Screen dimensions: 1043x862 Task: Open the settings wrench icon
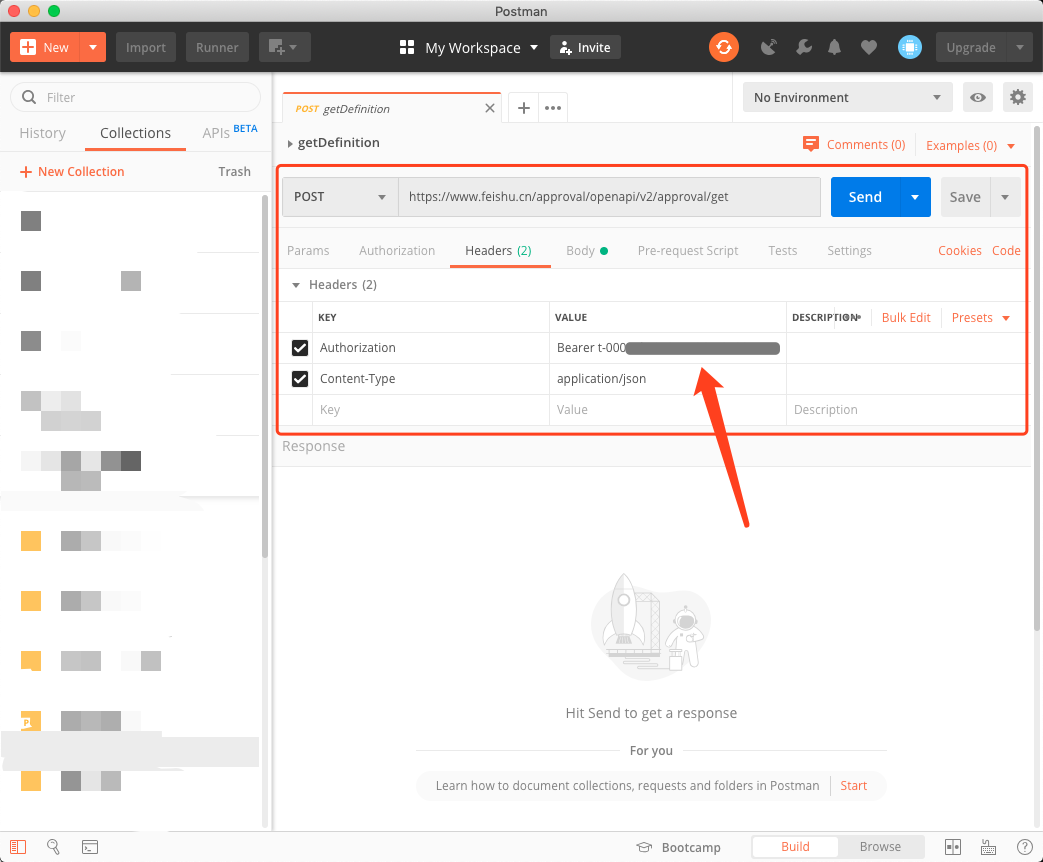click(x=803, y=47)
